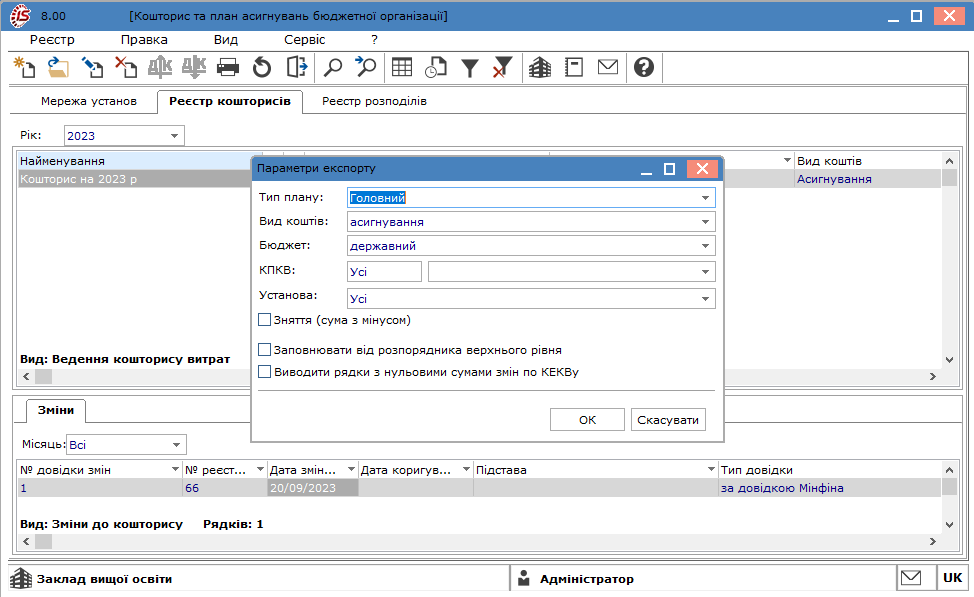Click the find next magnifier arrow icon
Screen dimensions: 974x597
click(366, 66)
